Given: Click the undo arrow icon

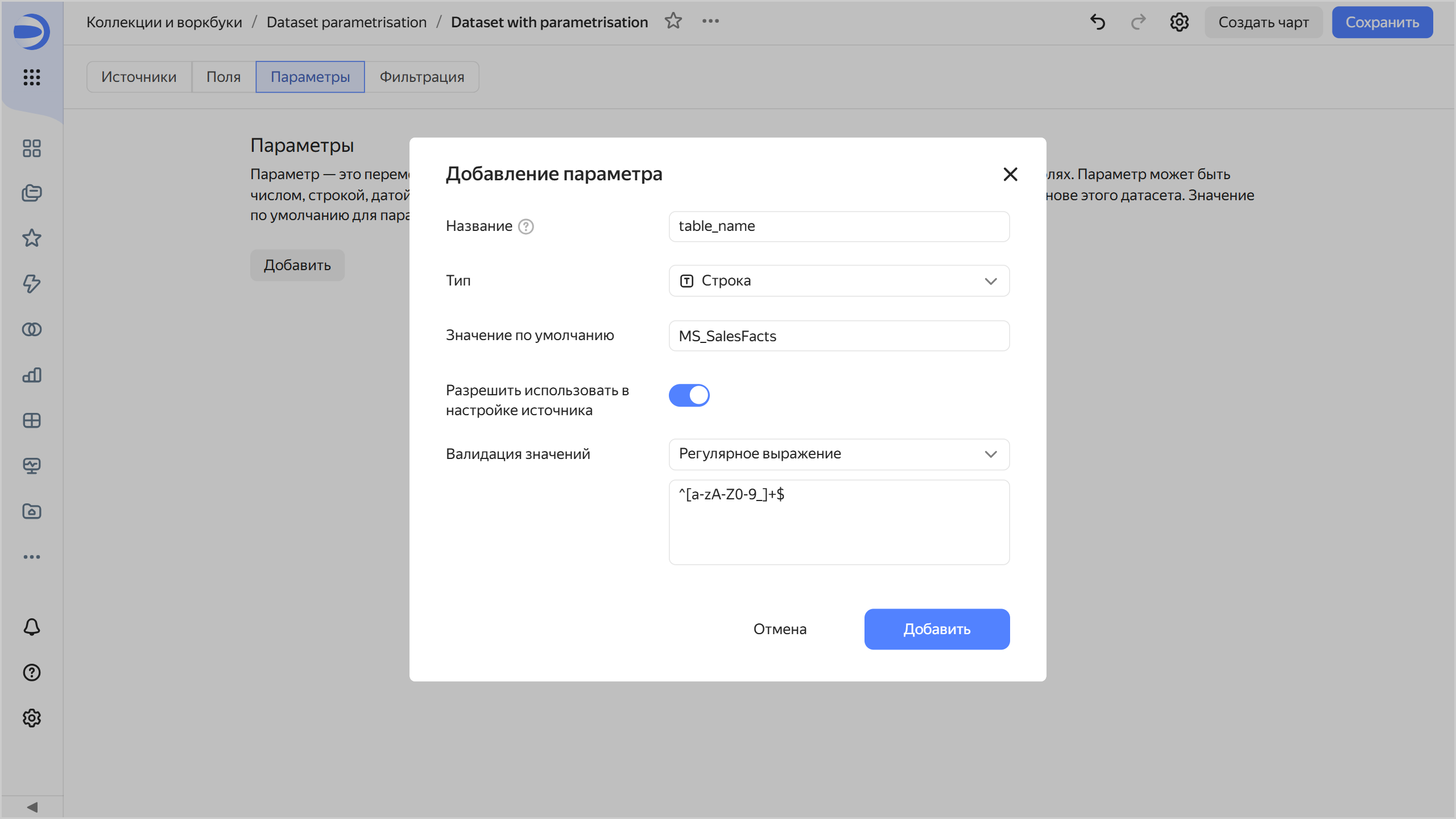Looking at the screenshot, I should point(1098,22).
